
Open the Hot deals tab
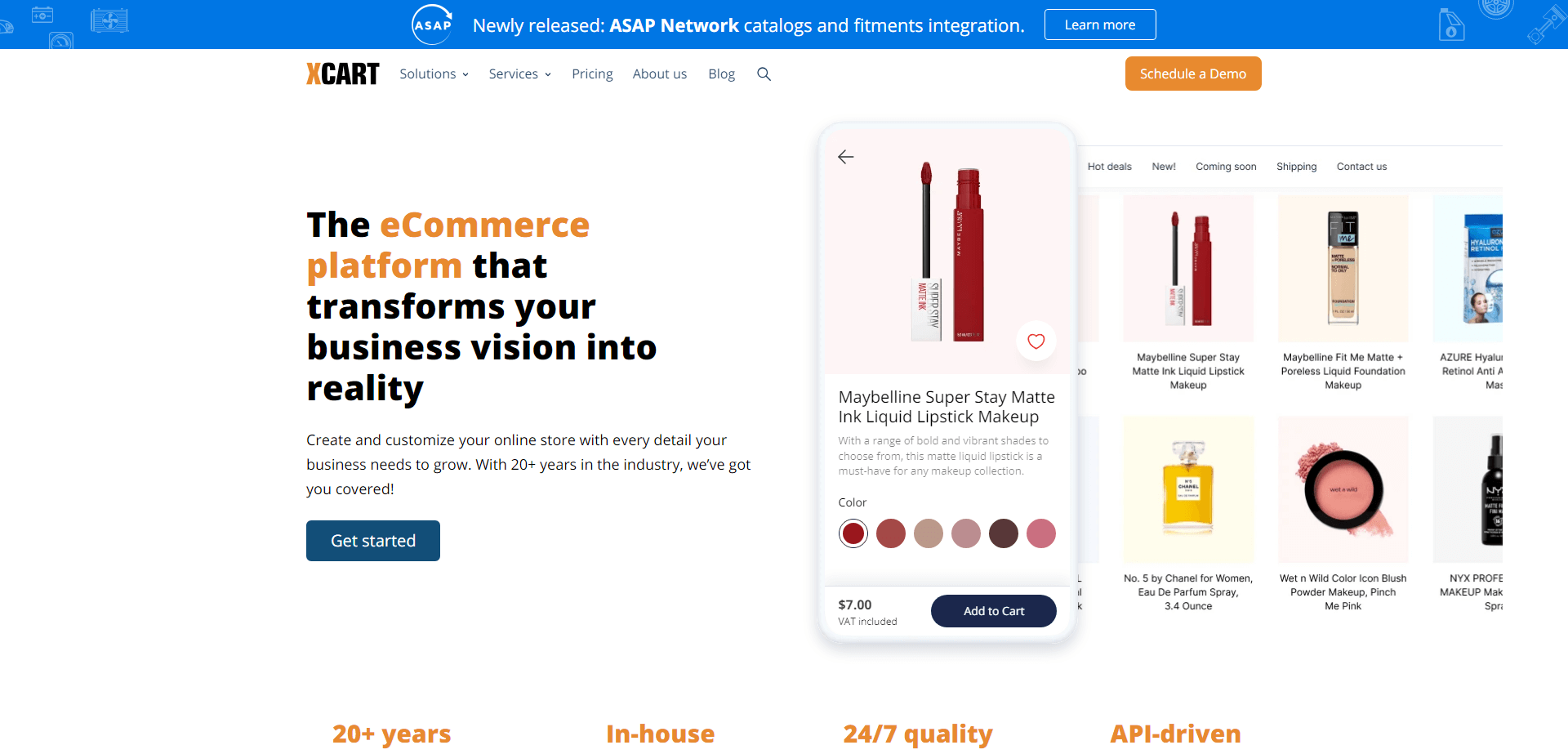click(x=1109, y=166)
